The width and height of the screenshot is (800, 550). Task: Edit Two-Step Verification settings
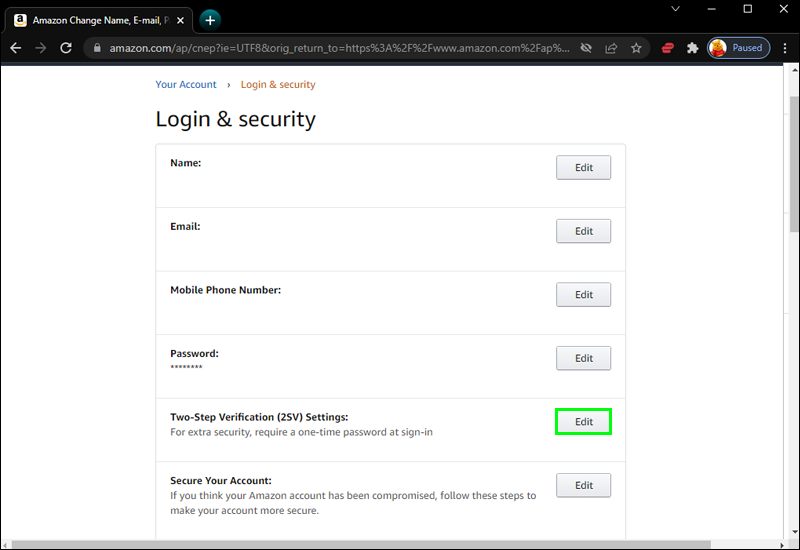[x=583, y=422]
